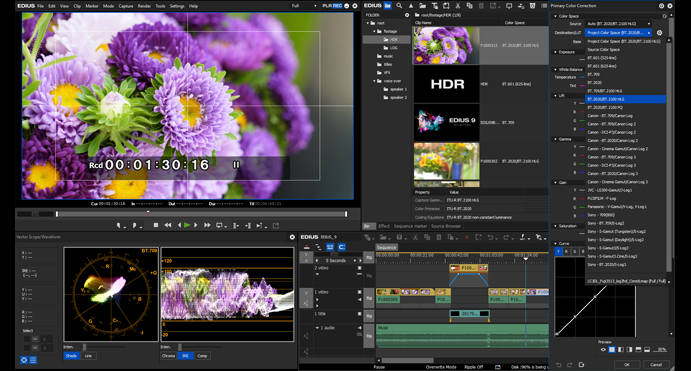Screen dimensions: 691x371
Task: Click the red X Delete icon in timeline toolbar
Action: click(x=467, y=237)
